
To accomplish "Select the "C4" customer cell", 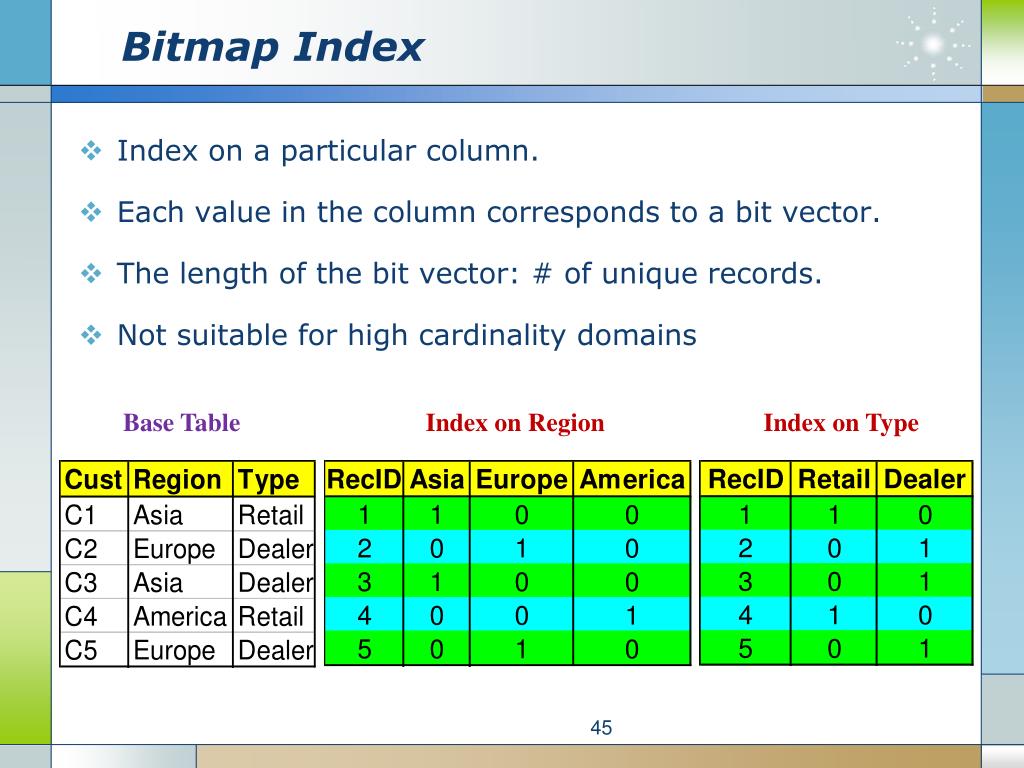I will (x=94, y=616).
